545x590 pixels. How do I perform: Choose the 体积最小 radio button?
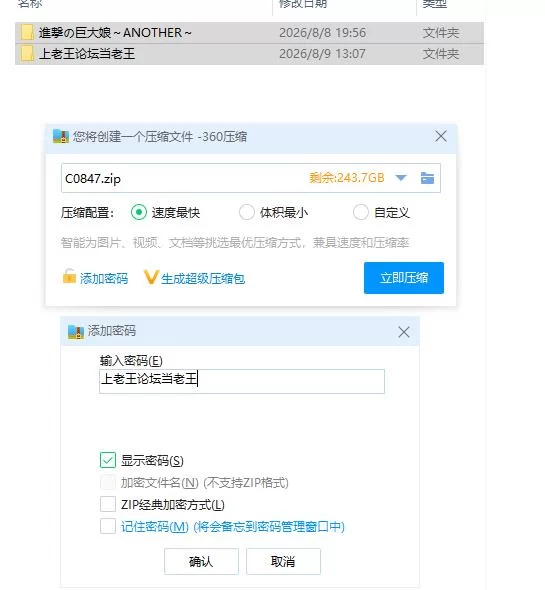coord(247,212)
